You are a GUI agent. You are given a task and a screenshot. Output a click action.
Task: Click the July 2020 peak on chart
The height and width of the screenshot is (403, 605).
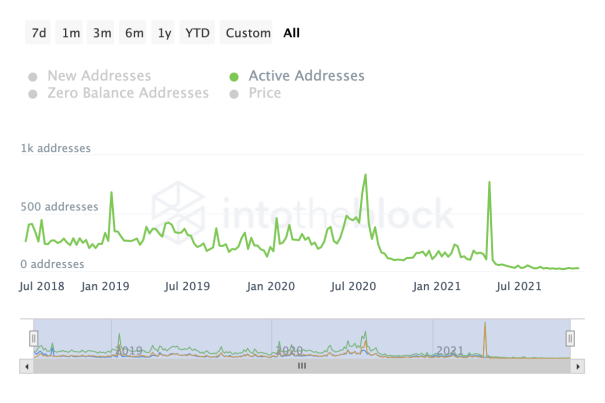point(365,175)
